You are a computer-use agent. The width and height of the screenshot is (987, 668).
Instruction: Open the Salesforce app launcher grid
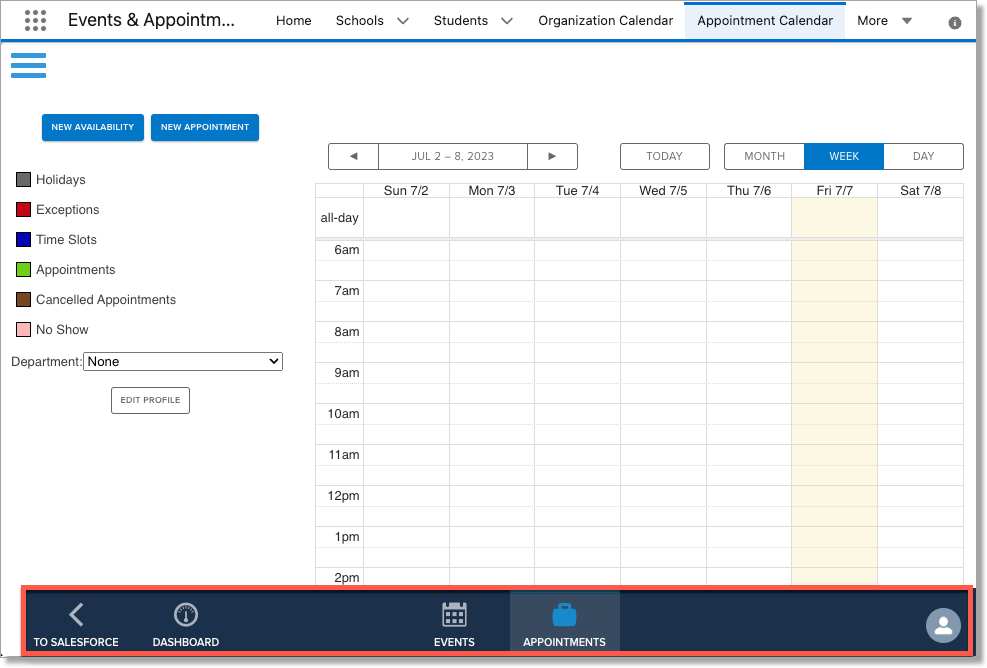(35, 20)
